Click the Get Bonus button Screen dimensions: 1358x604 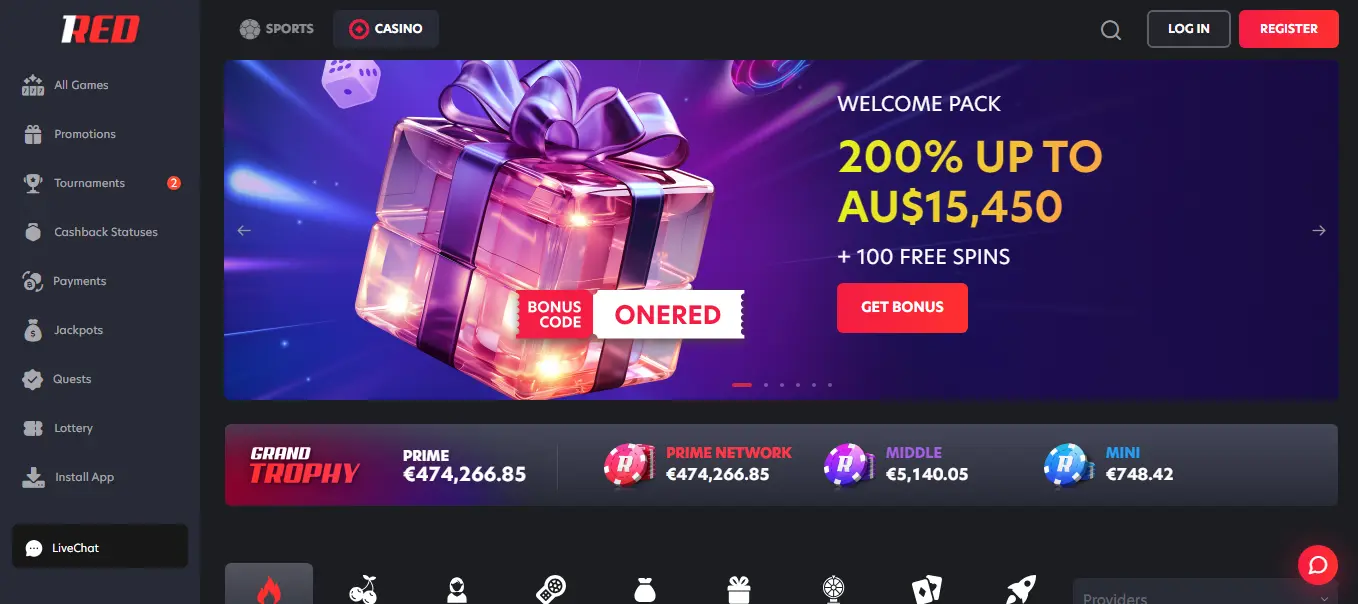(902, 307)
